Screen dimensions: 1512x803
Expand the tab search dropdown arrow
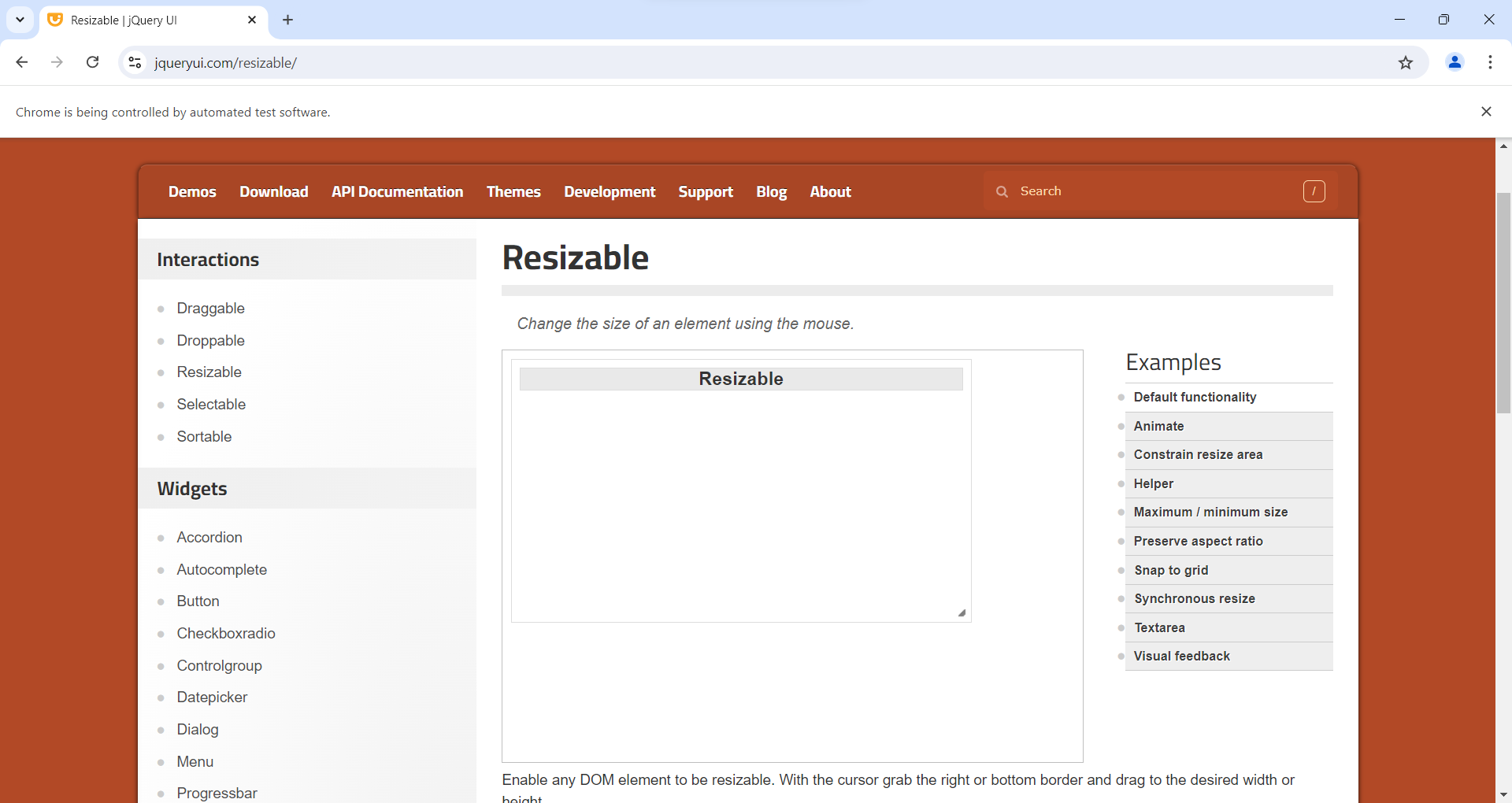20,20
